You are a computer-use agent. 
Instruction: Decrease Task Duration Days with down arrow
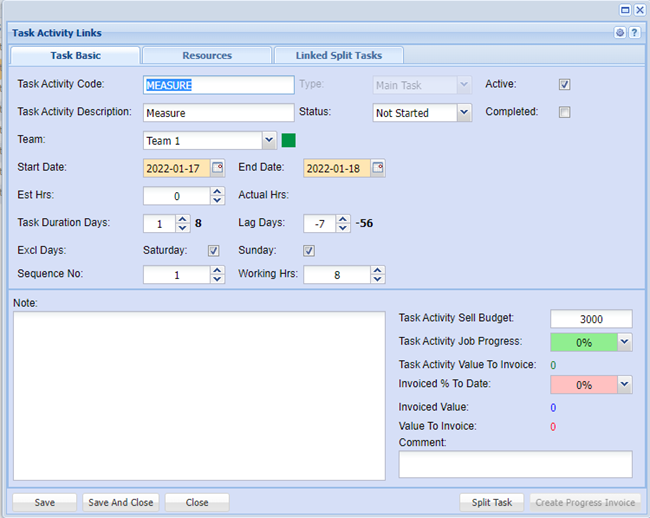pyautogui.click(x=183, y=229)
